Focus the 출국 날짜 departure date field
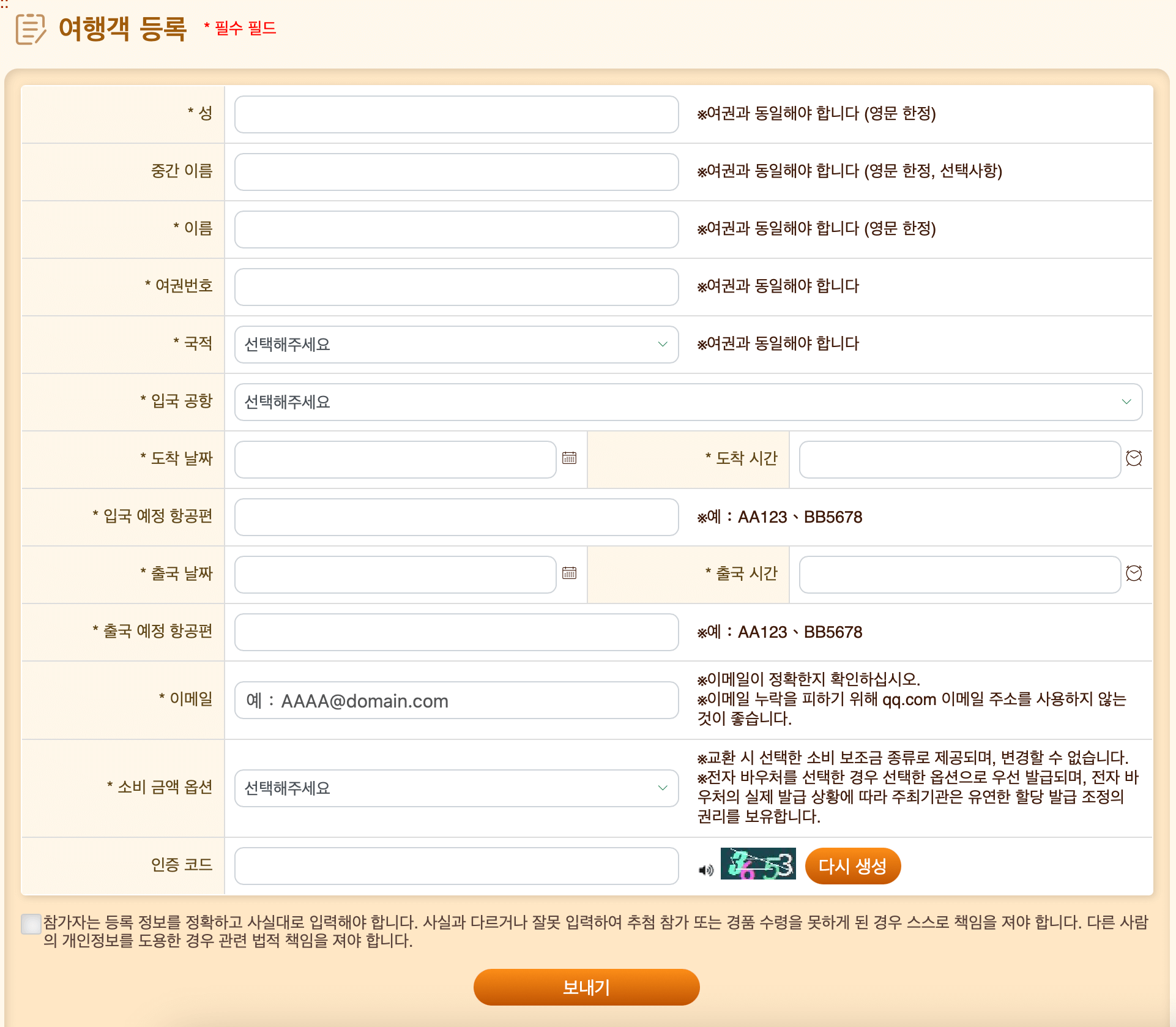Screen dimensions: 1176x1027 pyautogui.click(x=395, y=575)
